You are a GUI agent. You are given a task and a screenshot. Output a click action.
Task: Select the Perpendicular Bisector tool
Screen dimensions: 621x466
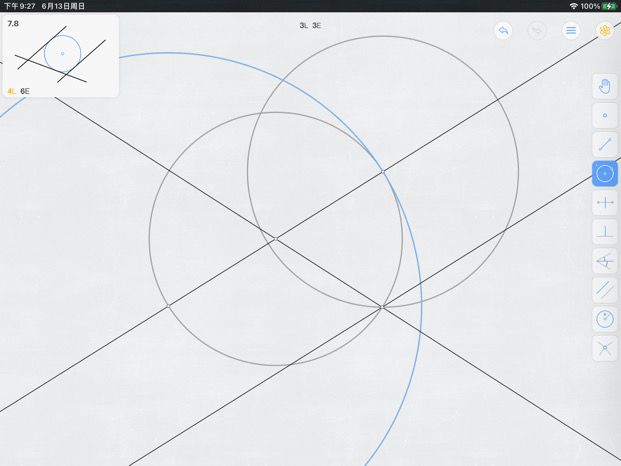point(605,203)
